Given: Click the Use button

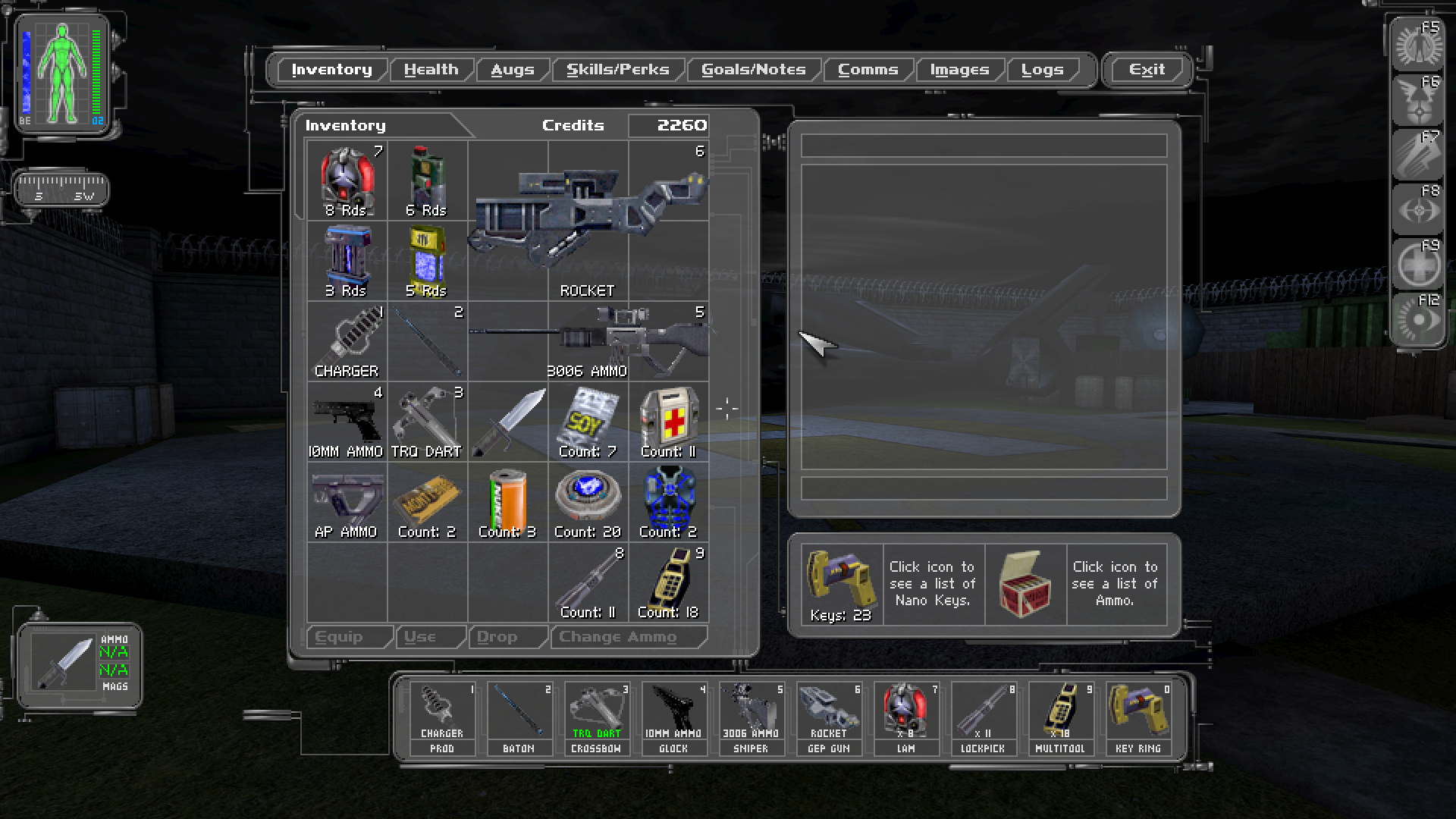Looking at the screenshot, I should point(429,637).
